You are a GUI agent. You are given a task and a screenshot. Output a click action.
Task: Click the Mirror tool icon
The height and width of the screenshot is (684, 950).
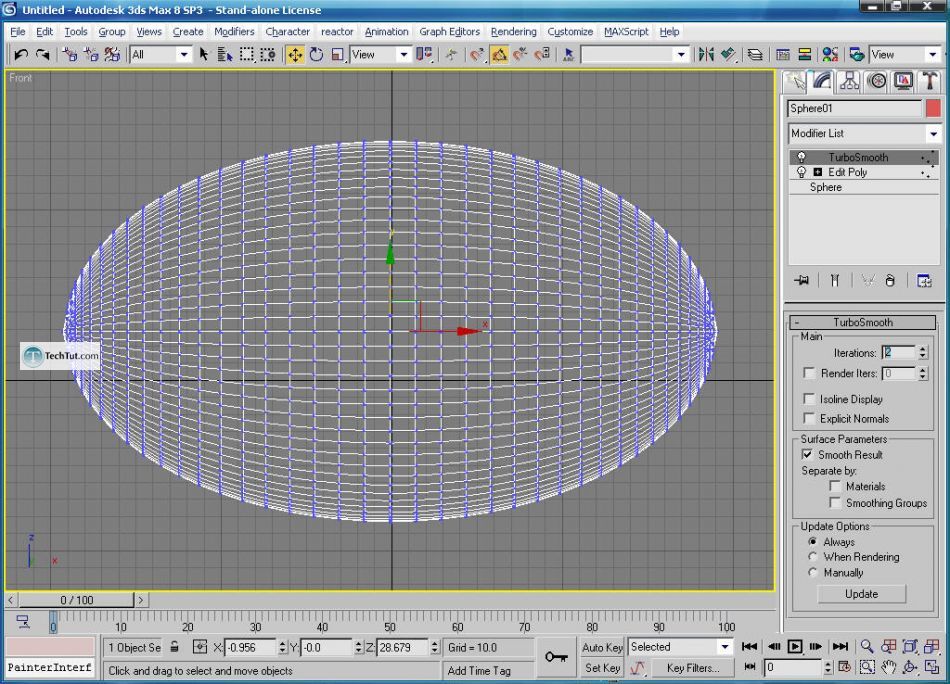click(706, 55)
